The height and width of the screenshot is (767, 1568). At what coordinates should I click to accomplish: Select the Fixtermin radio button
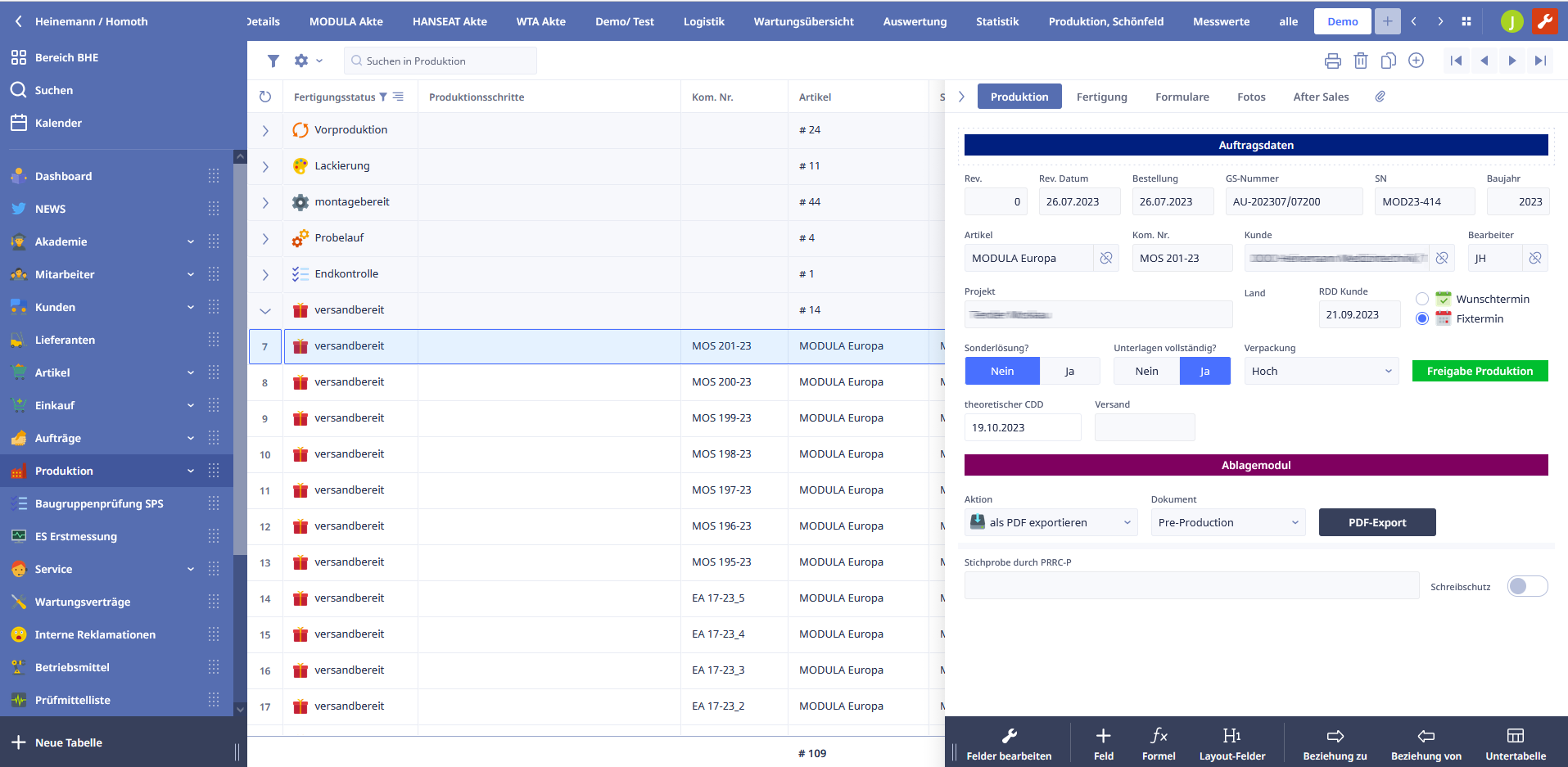(x=1422, y=318)
